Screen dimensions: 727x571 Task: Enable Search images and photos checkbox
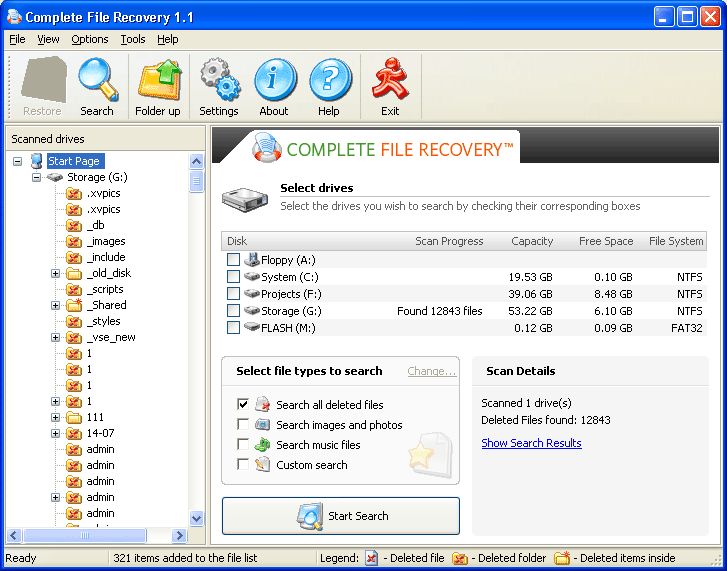click(242, 424)
